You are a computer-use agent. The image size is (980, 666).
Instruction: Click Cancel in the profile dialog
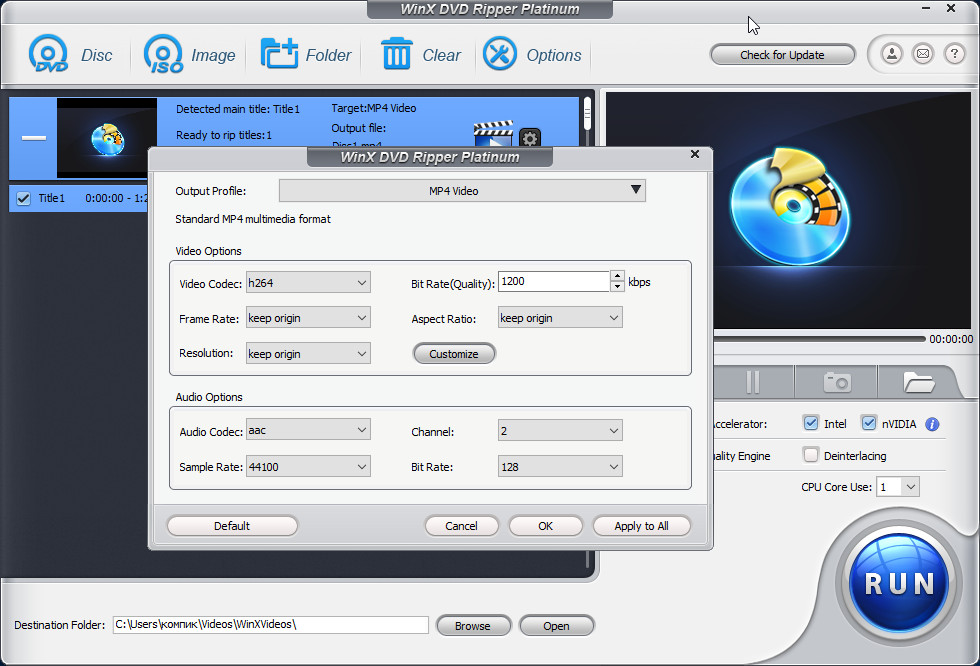(x=461, y=526)
